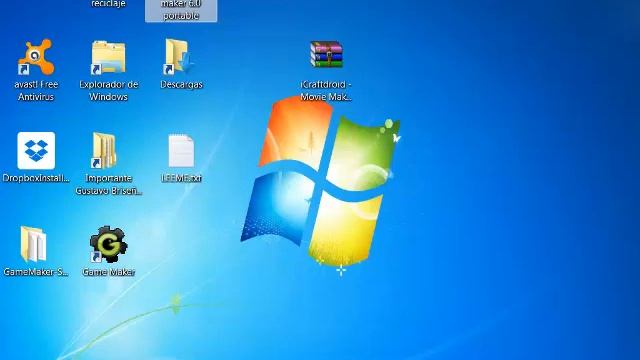The width and height of the screenshot is (640, 360).
Task: Click the 'avast! Free Antivirus' label text
Action: [x=36, y=91]
